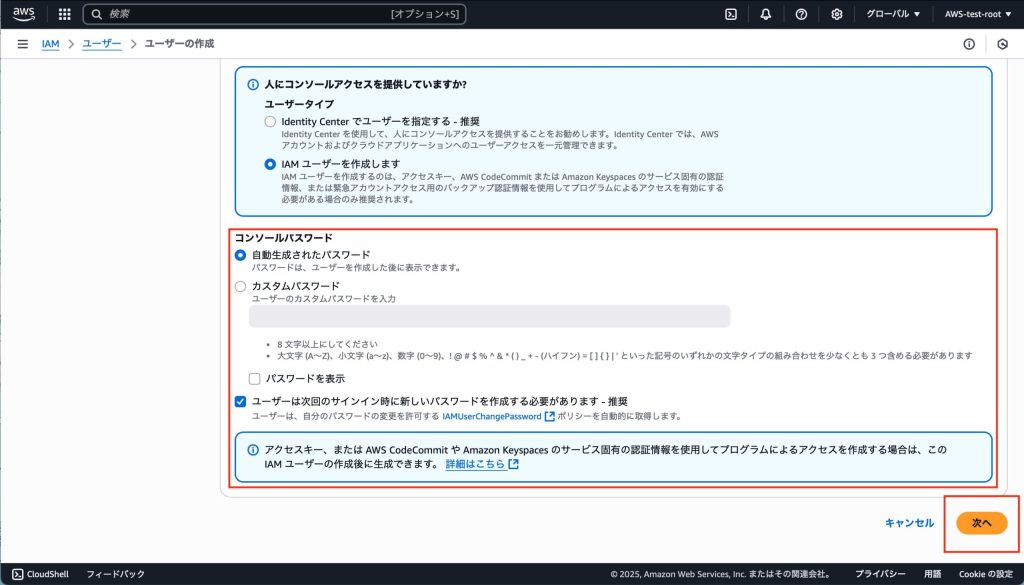Click the 次へ button

(x=982, y=523)
